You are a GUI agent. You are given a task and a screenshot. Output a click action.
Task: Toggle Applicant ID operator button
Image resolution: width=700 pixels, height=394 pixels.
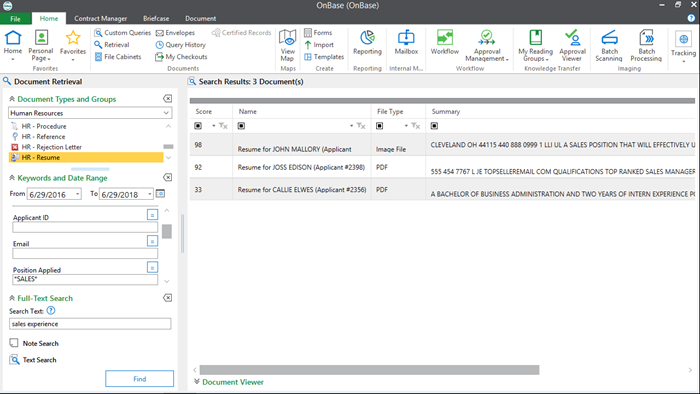click(152, 215)
